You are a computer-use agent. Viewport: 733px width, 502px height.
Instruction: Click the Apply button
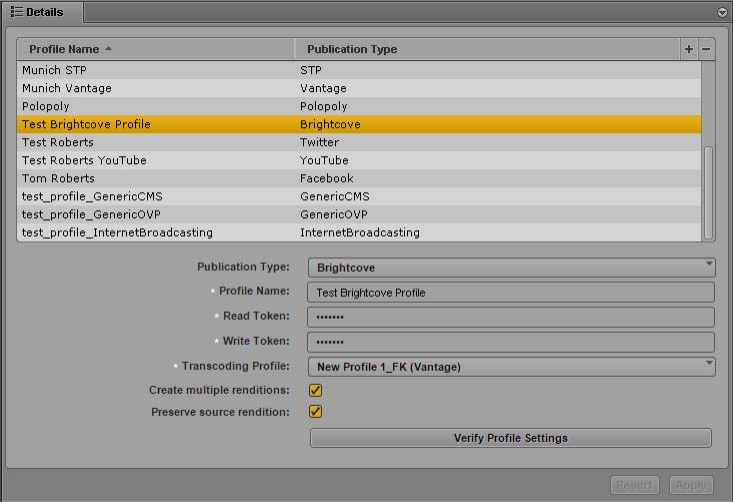point(691,485)
